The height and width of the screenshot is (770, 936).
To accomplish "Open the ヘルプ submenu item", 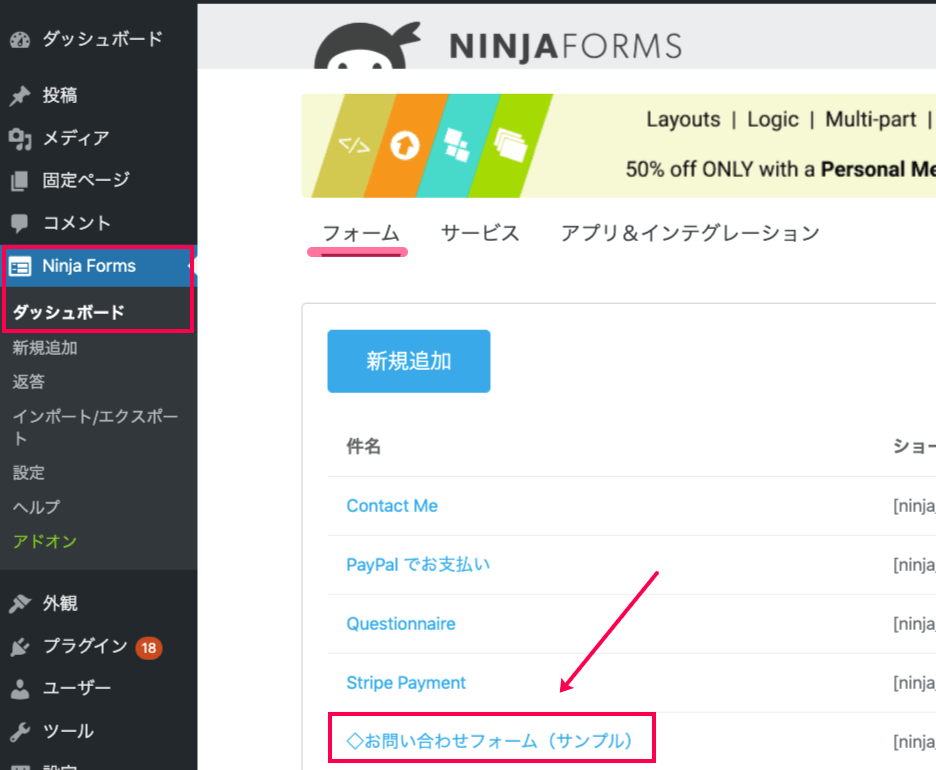I will pyautogui.click(x=36, y=507).
